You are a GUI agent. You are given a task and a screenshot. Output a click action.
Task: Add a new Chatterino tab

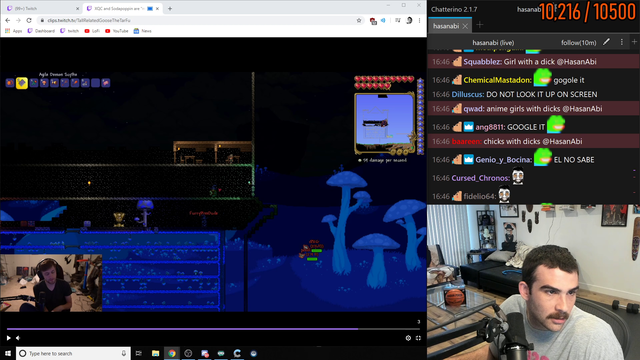480,25
